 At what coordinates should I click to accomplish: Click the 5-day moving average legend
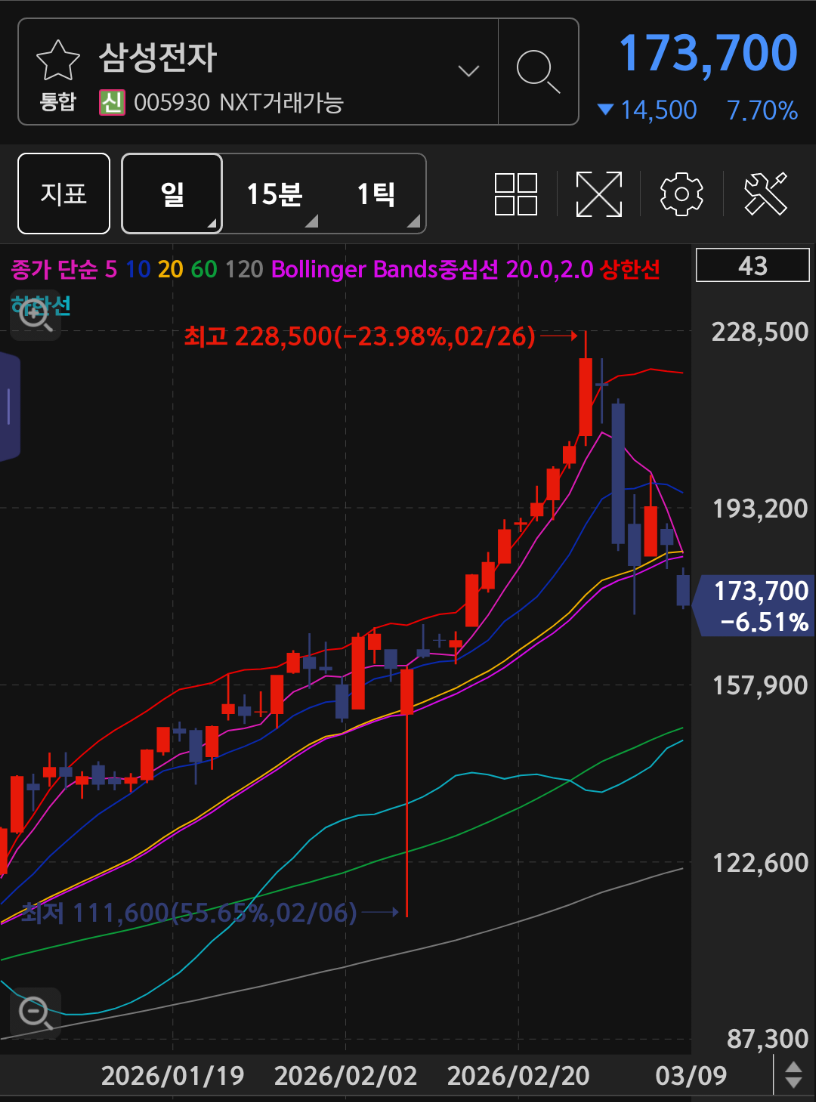coord(111,269)
